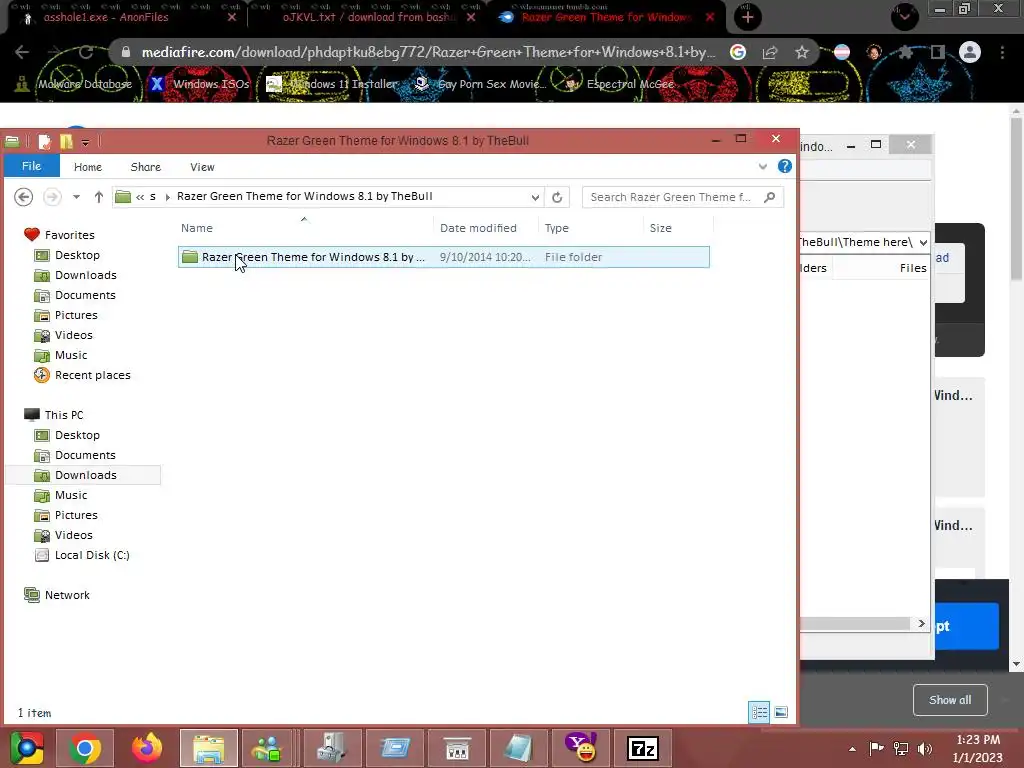Image resolution: width=1024 pixels, height=768 pixels.
Task: Expand the Explorer ribbon chevron
Action: pyautogui.click(x=763, y=167)
